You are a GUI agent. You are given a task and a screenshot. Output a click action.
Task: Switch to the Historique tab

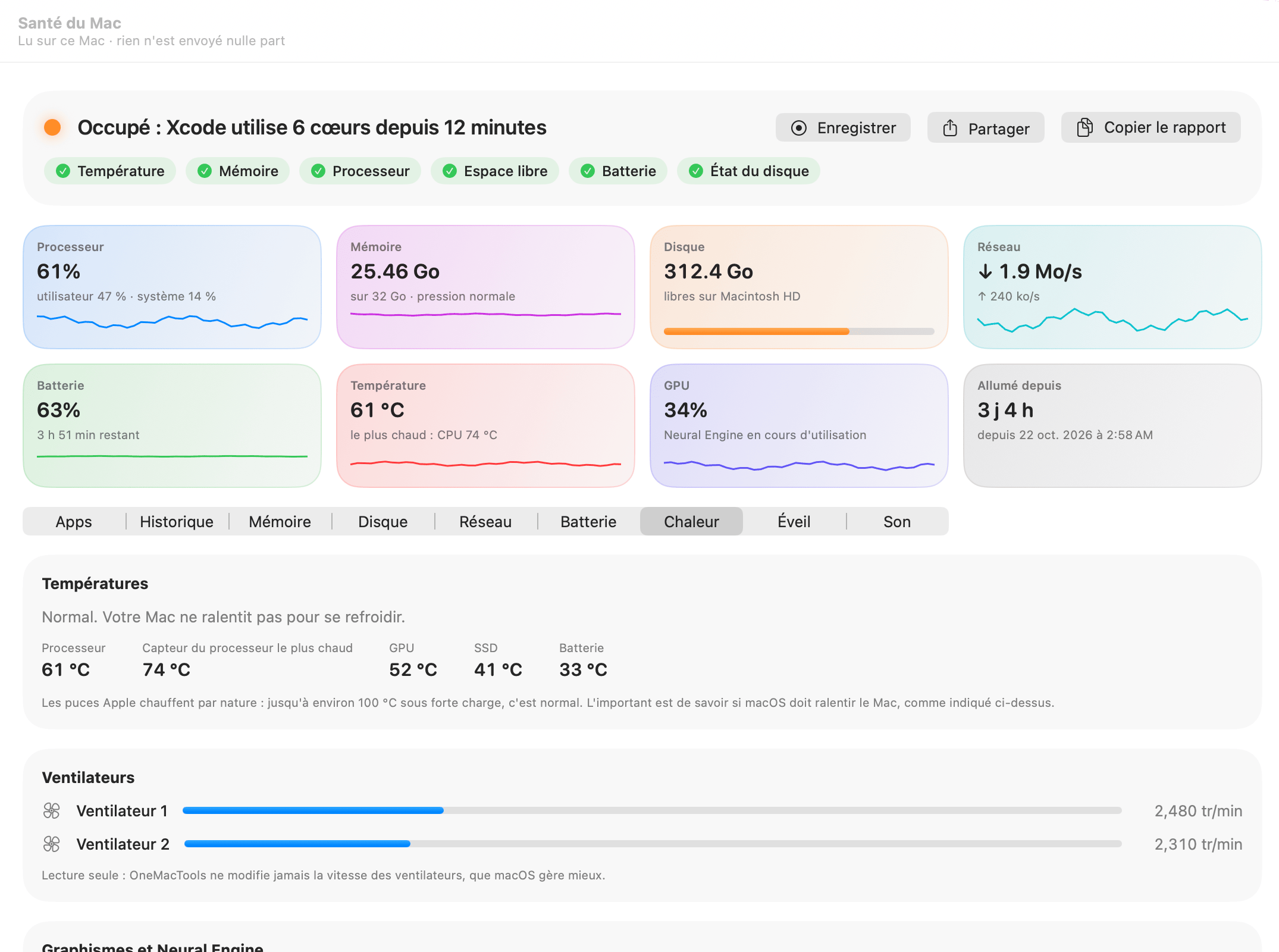point(177,522)
